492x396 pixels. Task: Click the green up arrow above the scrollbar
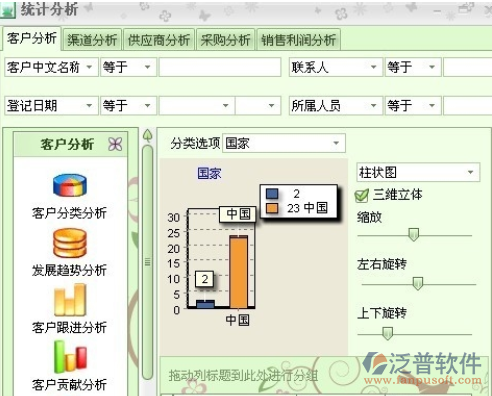(147, 135)
